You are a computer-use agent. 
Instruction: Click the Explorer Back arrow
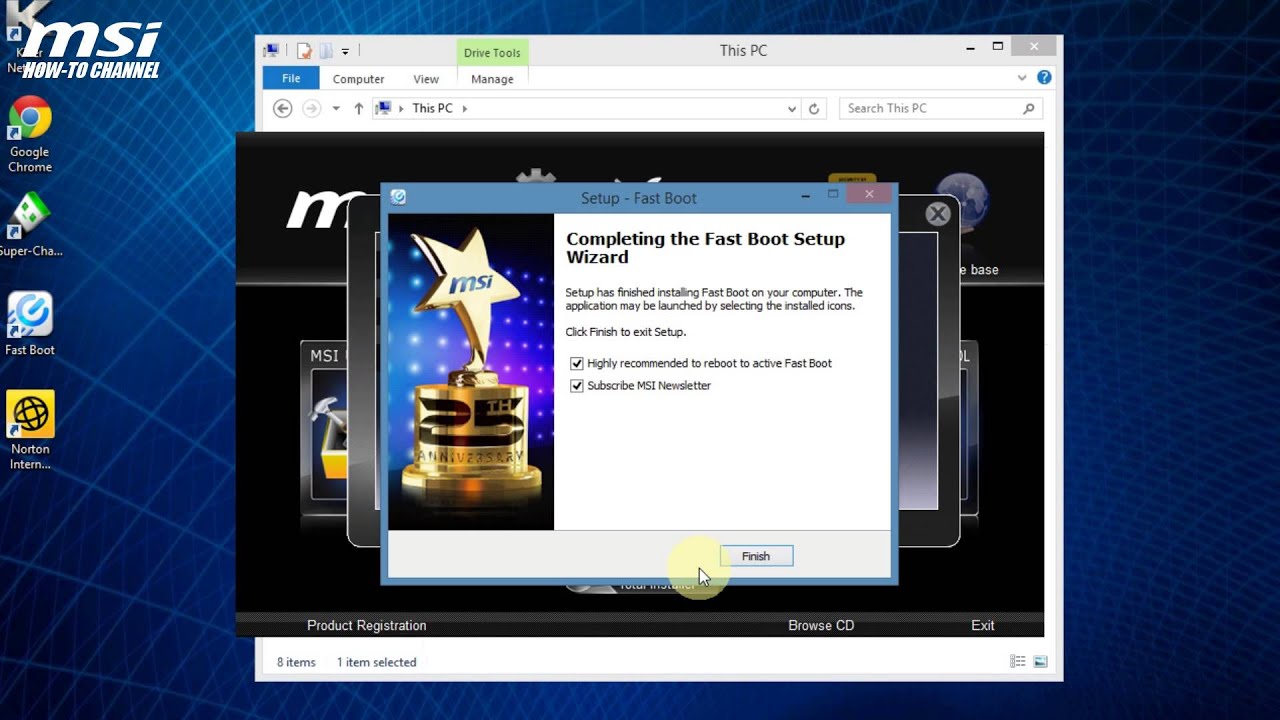point(283,108)
